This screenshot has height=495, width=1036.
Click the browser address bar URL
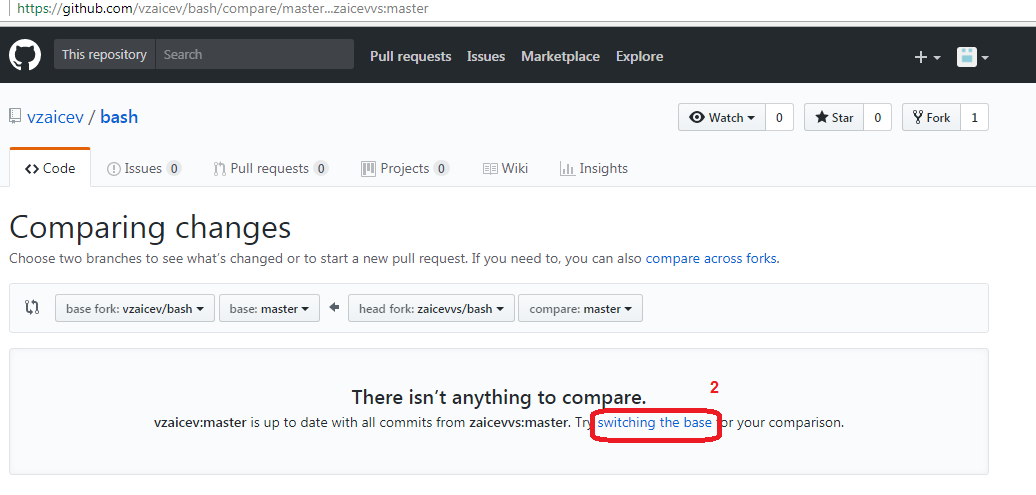pos(222,9)
